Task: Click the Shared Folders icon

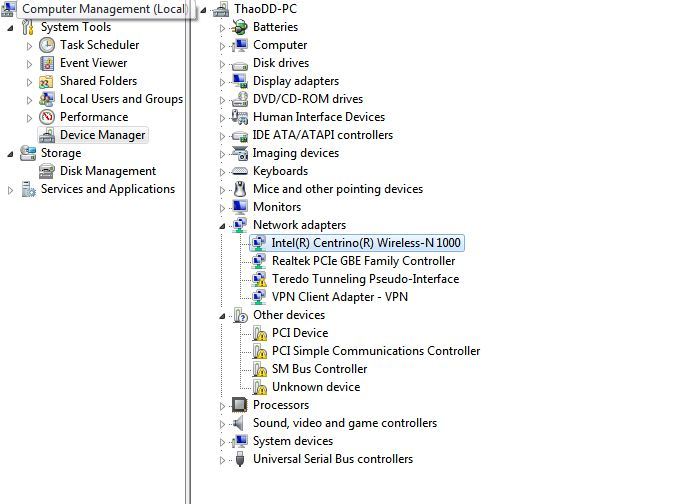Action: click(x=46, y=82)
